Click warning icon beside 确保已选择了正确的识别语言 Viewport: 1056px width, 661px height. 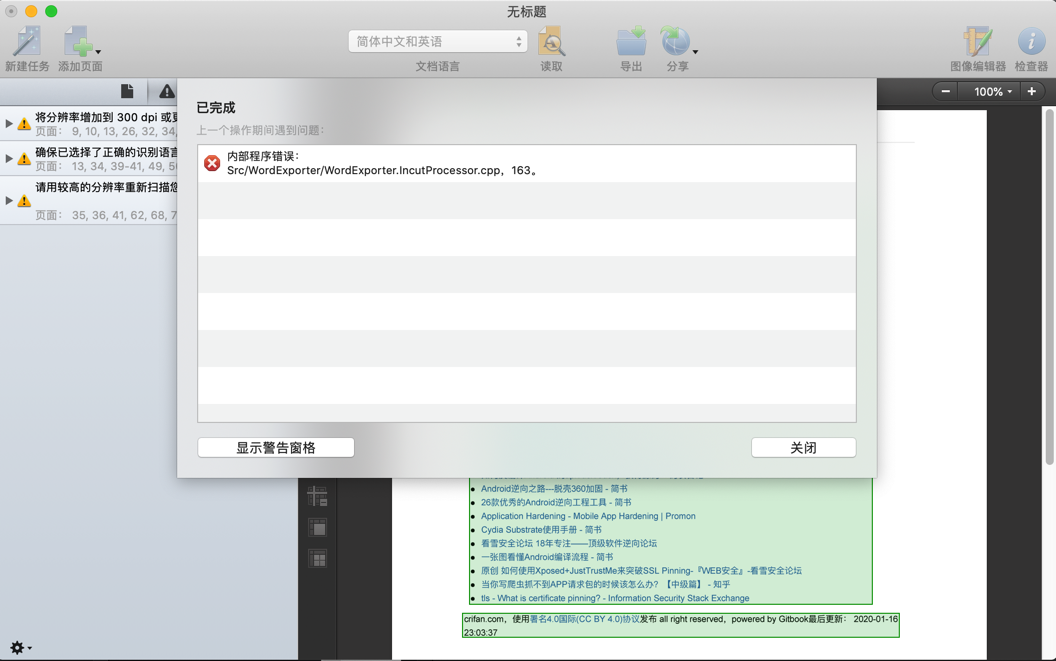24,159
